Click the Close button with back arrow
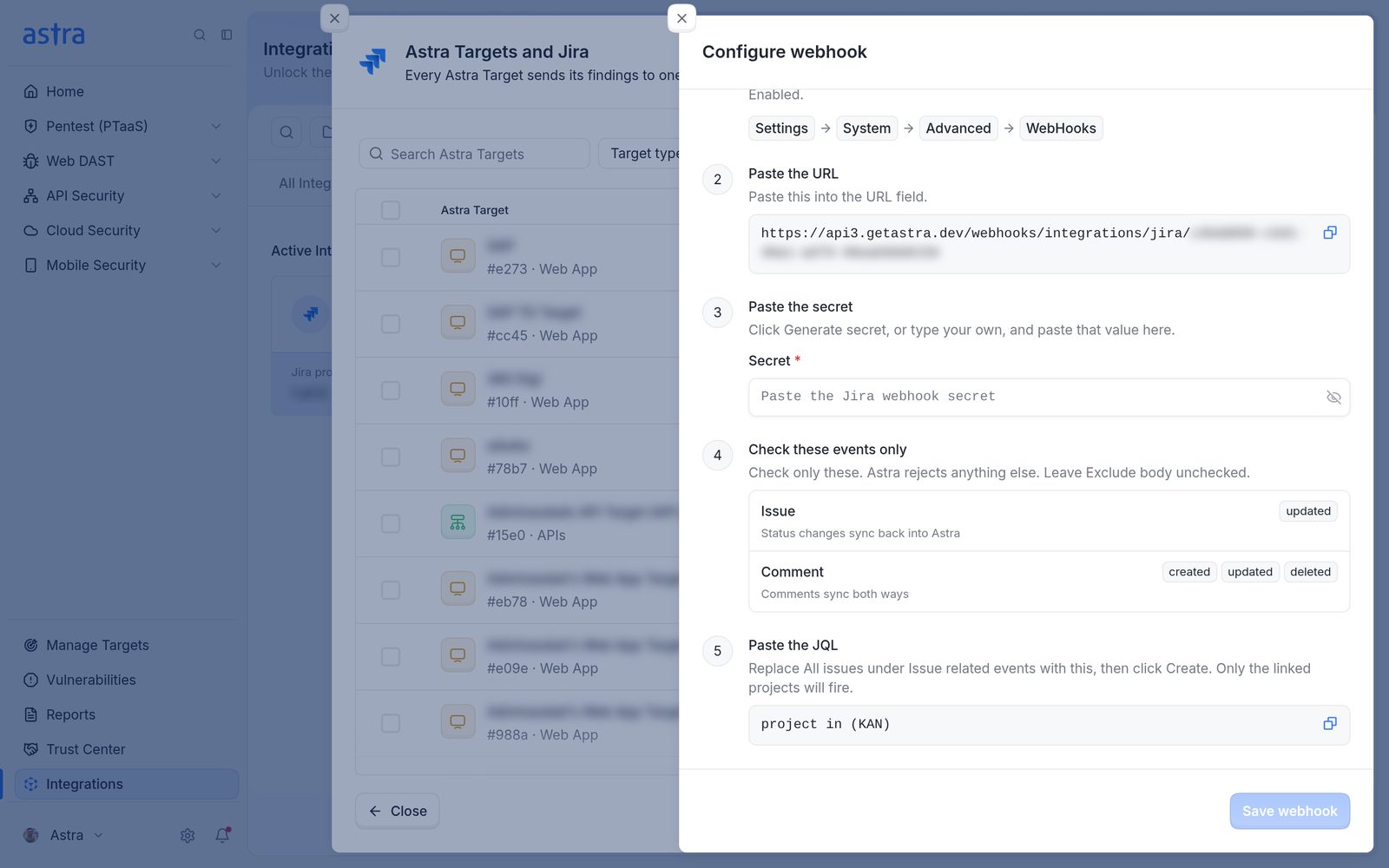This screenshot has height=868, width=1389. tap(398, 811)
